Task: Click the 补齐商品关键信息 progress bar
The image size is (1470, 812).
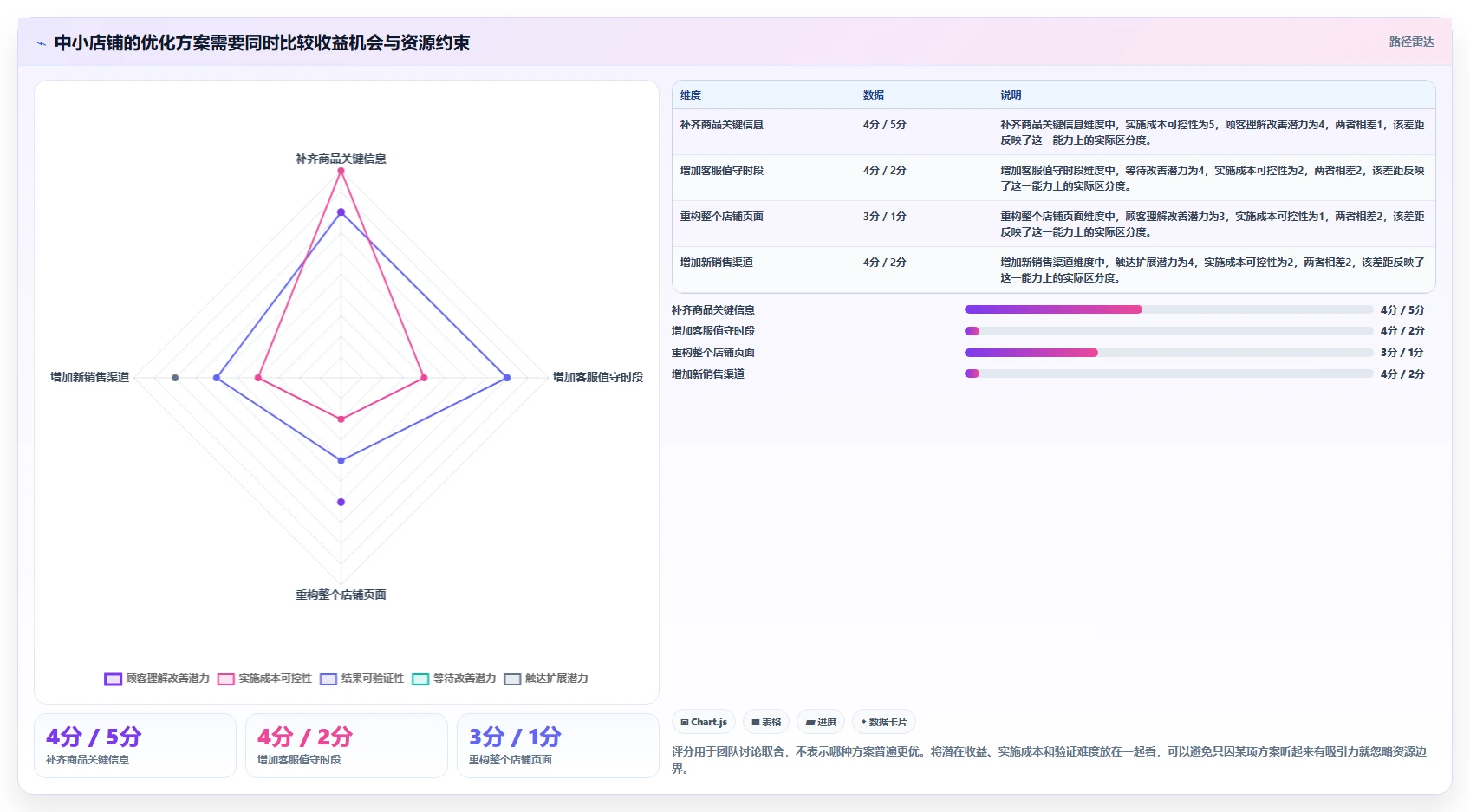Action: coord(1169,309)
